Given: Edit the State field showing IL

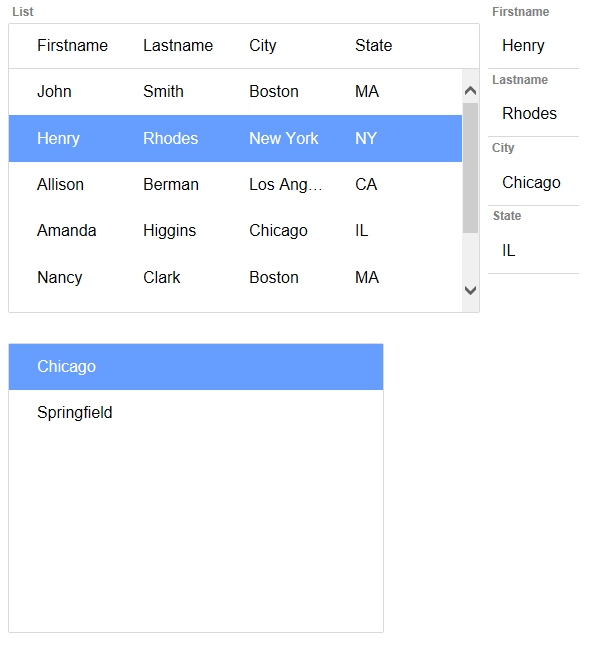Looking at the screenshot, I should pos(533,250).
